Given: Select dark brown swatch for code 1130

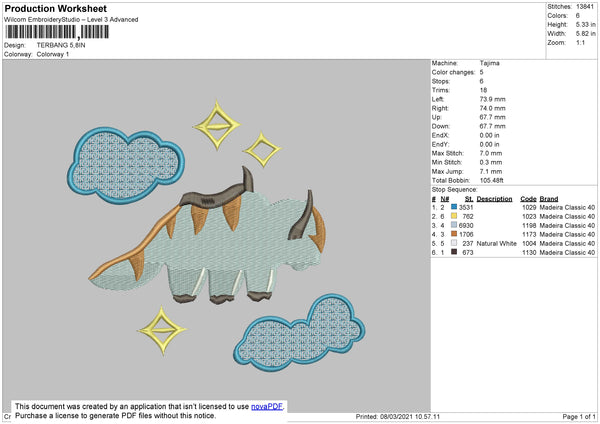Looking at the screenshot, I should pyautogui.click(x=454, y=252).
